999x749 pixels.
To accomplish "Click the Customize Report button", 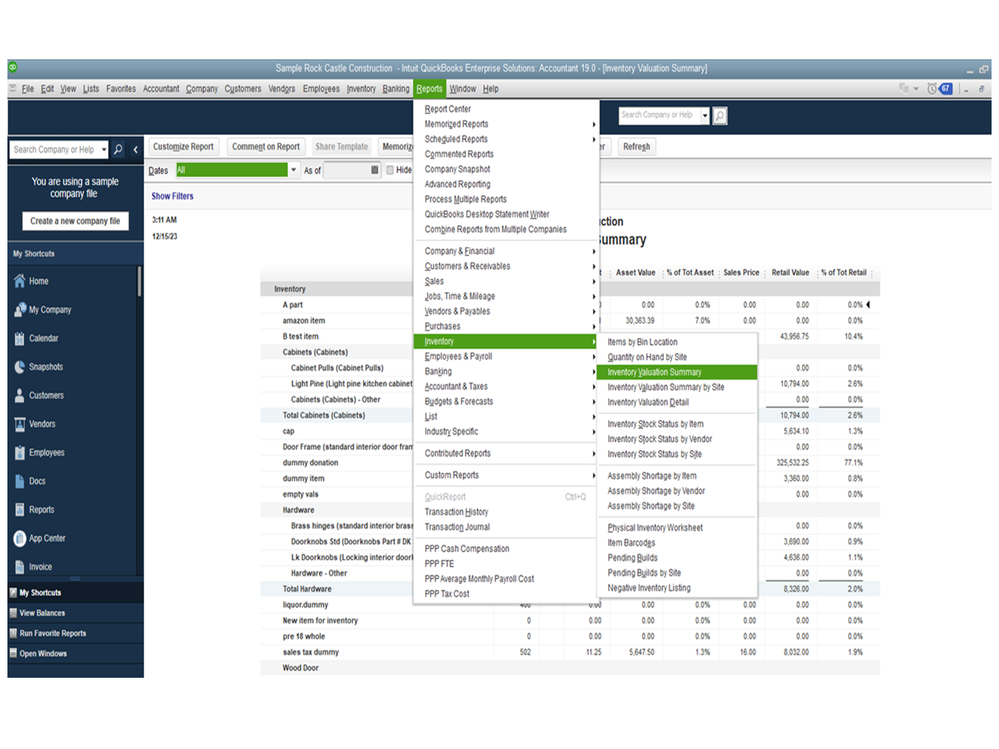I will click(183, 146).
